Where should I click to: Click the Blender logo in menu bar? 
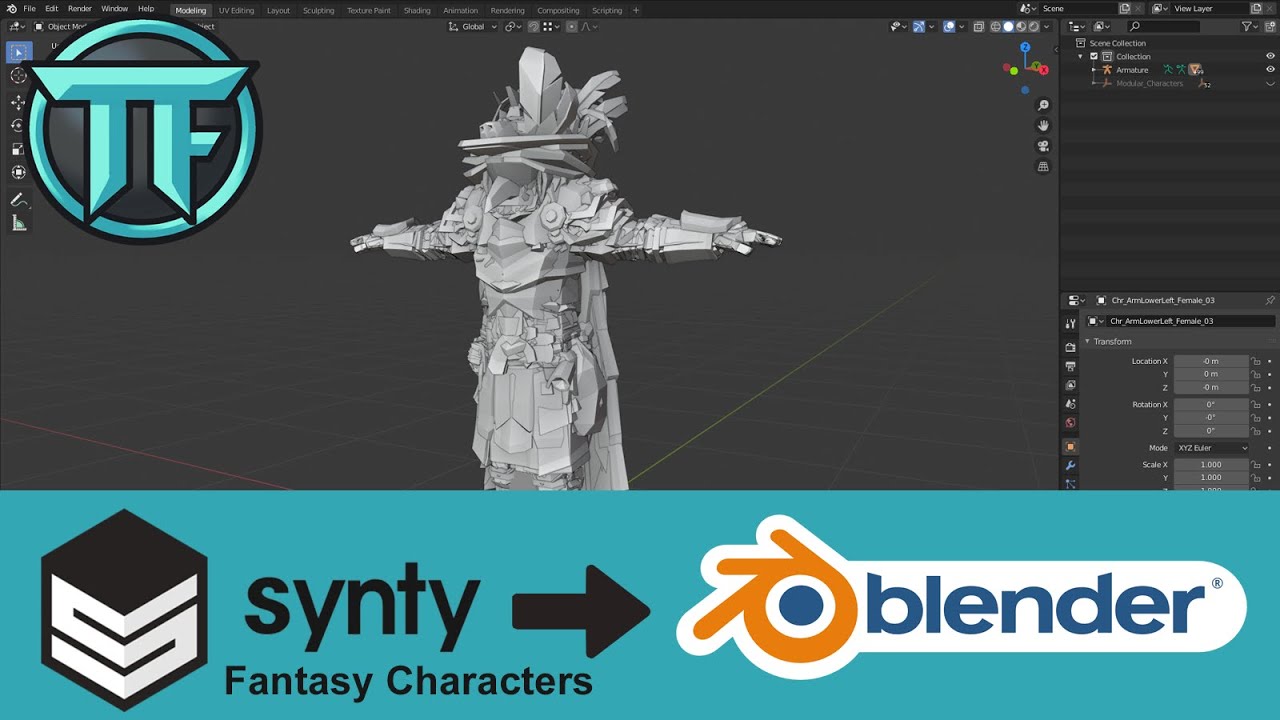coord(11,9)
